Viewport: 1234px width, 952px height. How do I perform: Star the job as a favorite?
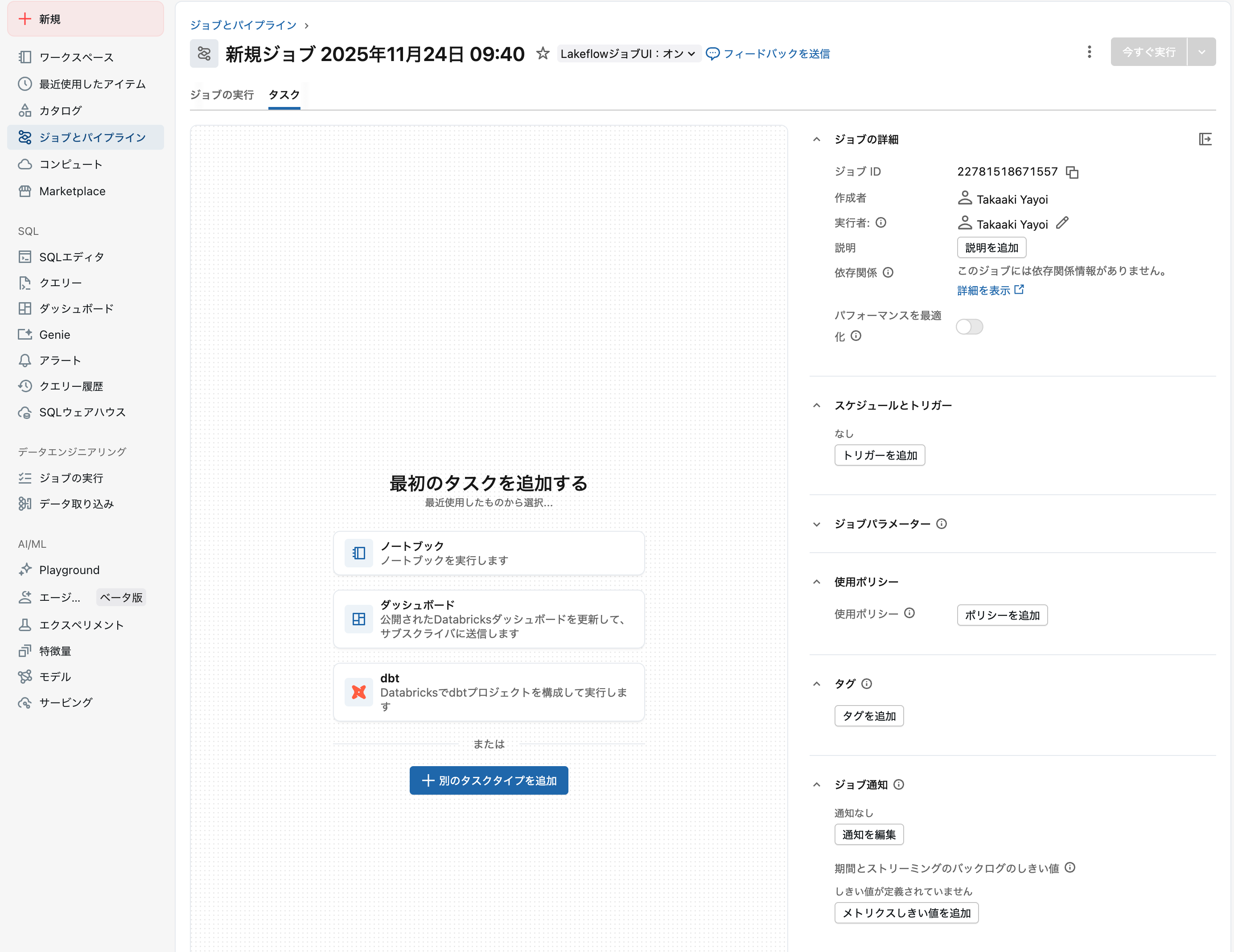(x=543, y=53)
